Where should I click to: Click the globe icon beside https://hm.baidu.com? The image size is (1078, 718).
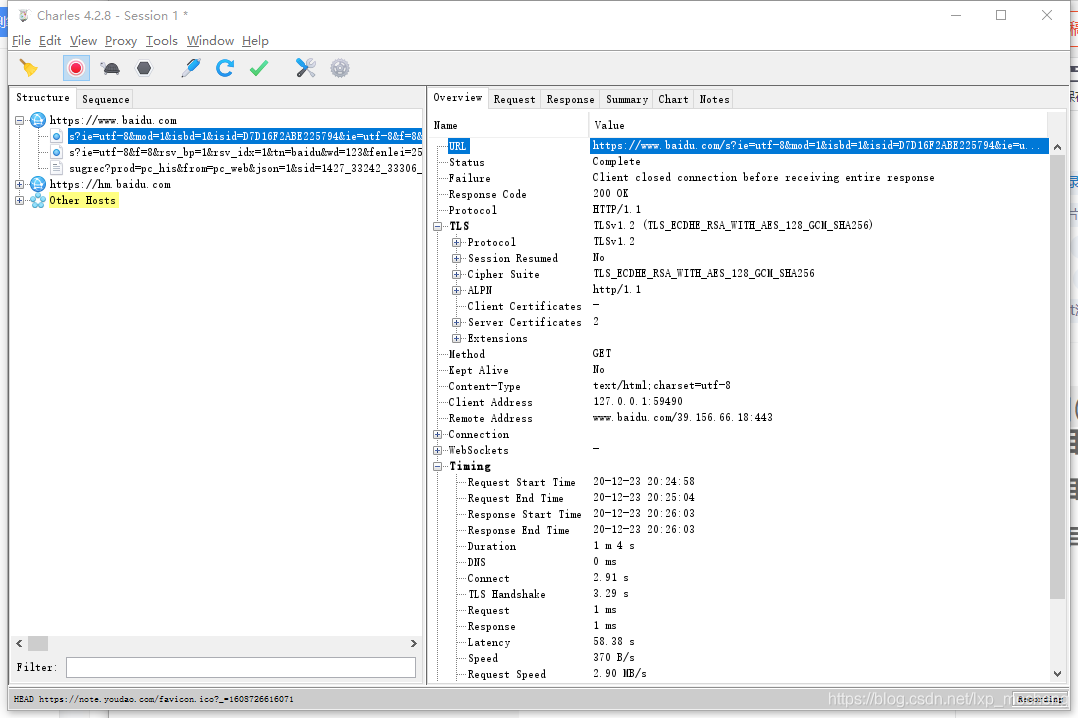pos(38,184)
